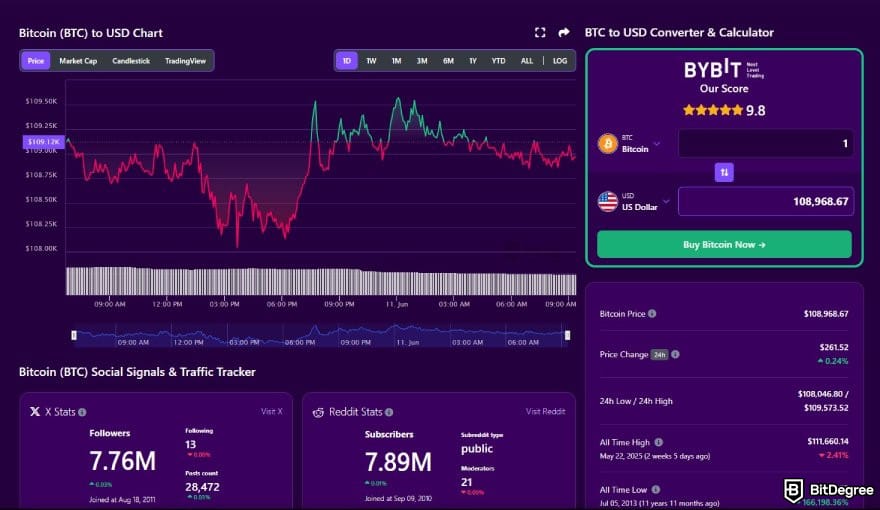880x510 pixels.
Task: Select the 1Y time range
Action: coord(473,61)
